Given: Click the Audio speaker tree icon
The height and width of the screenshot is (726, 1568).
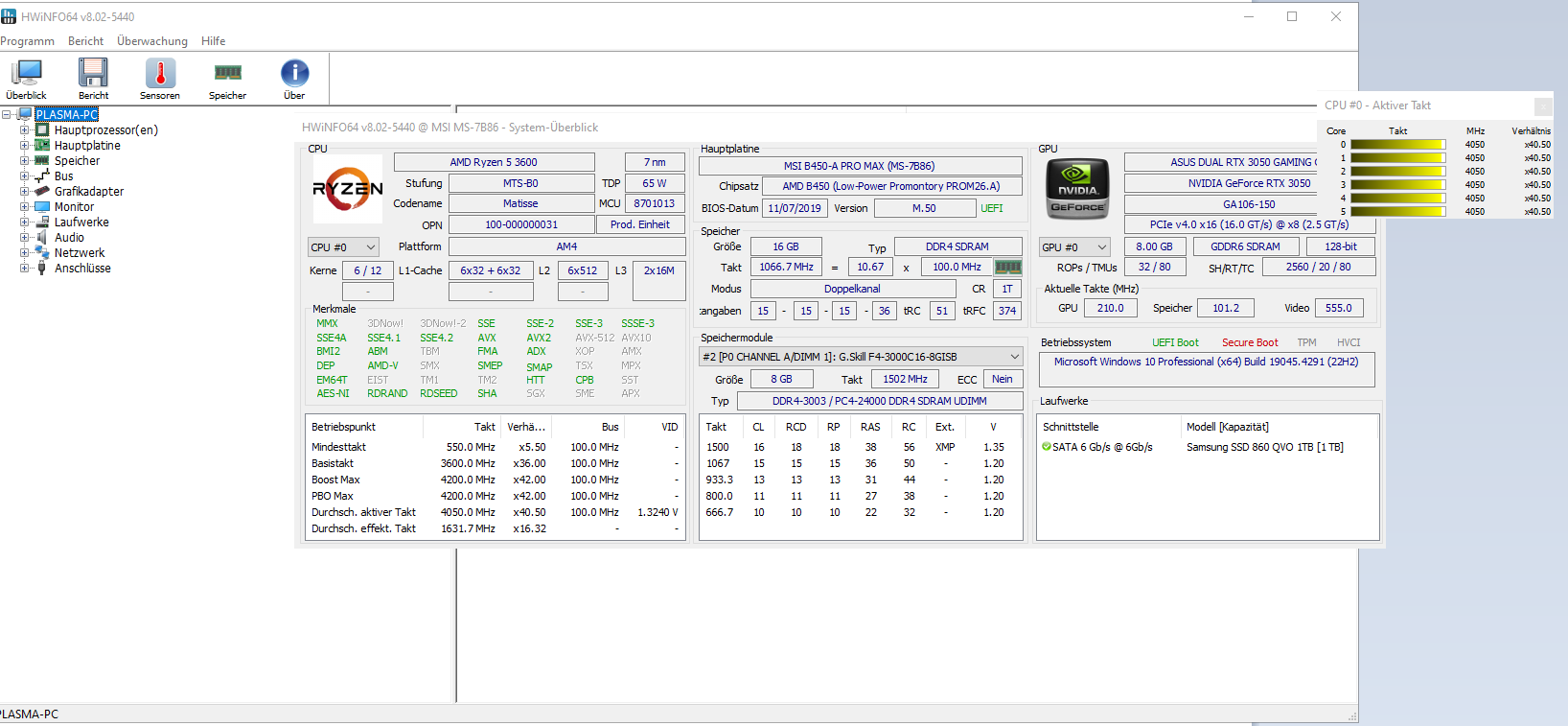Looking at the screenshot, I should pos(42,237).
